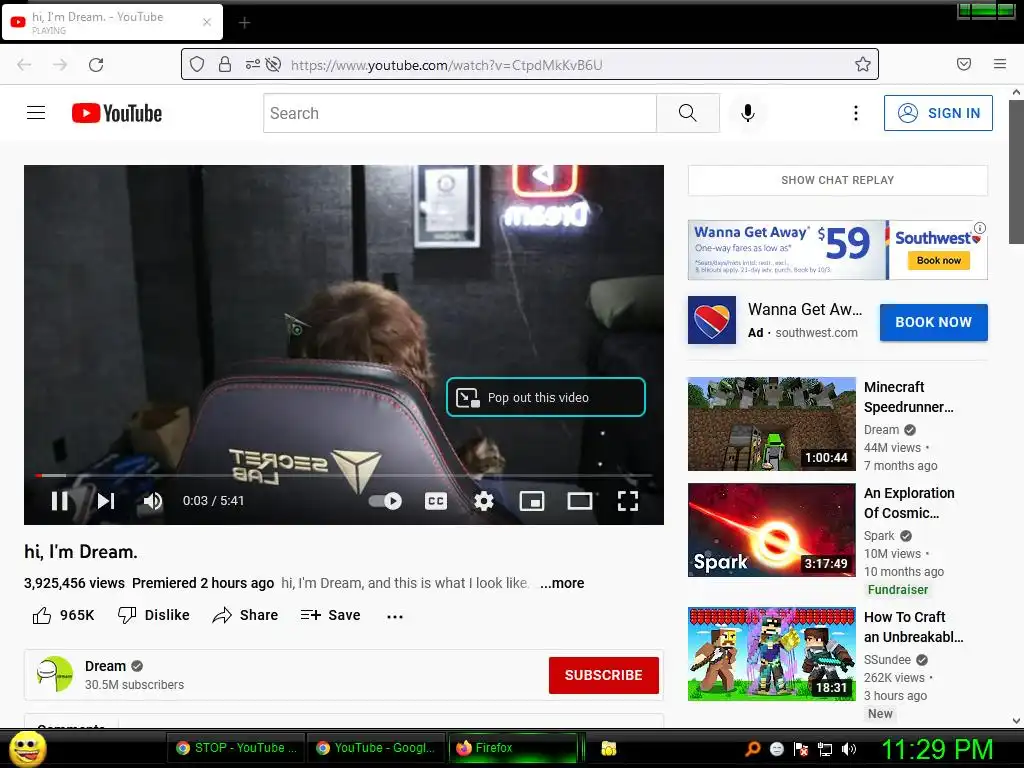This screenshot has height=768, width=1024.
Task: Open SSundee channel link
Action: (x=888, y=660)
